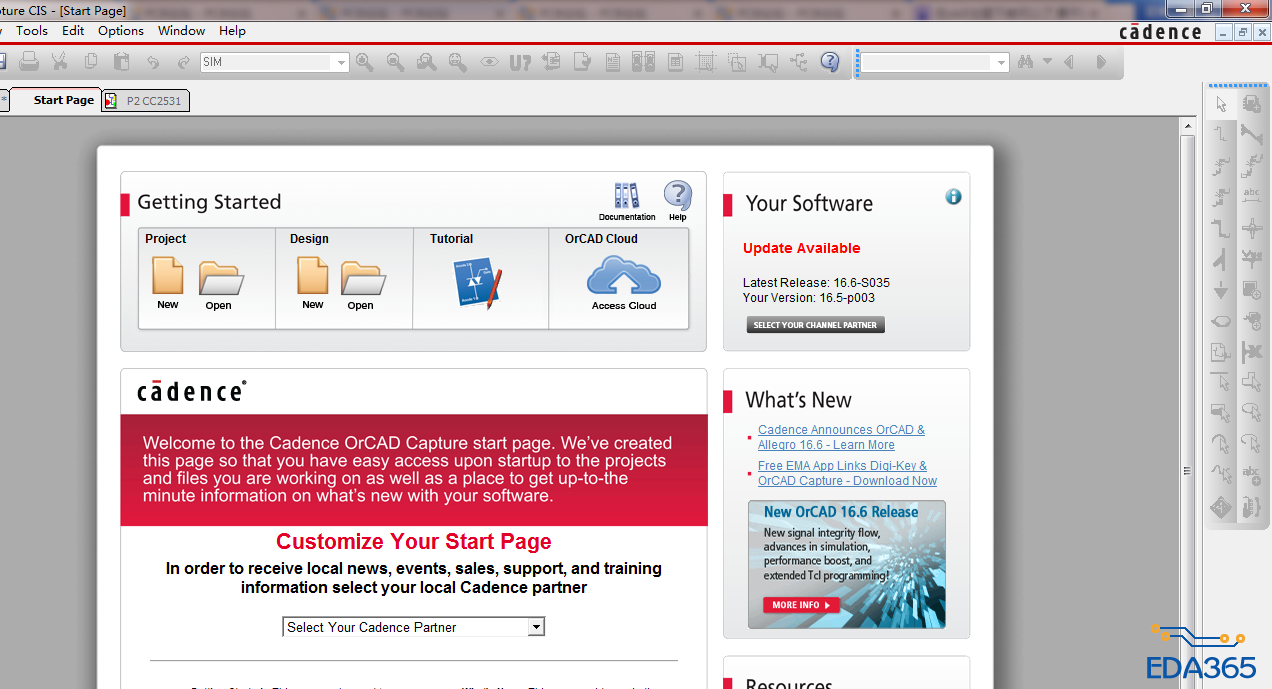Screen dimensions: 1272x689
Task: Create a New Project
Action: [x=167, y=283]
